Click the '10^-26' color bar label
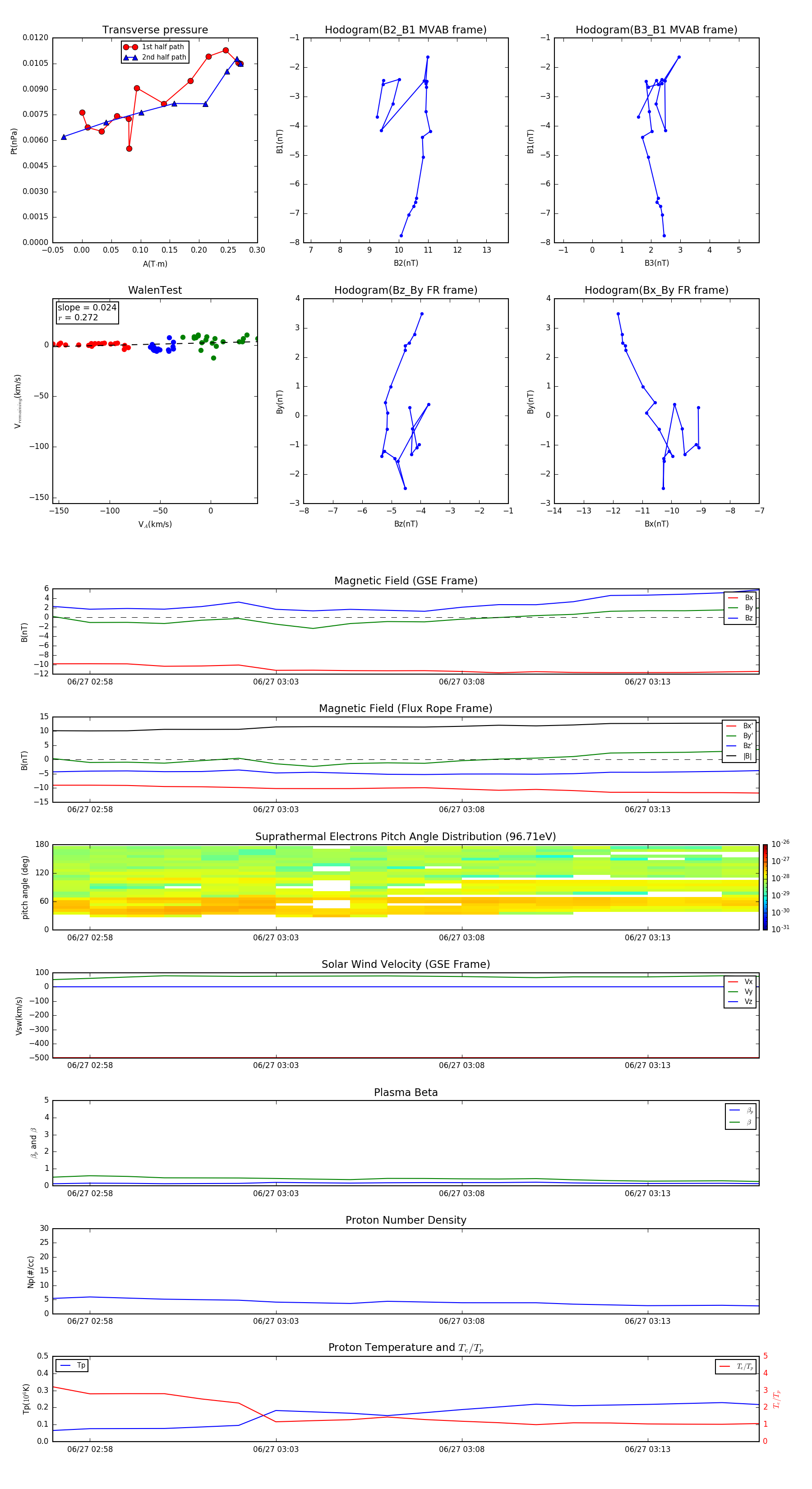 (x=780, y=844)
